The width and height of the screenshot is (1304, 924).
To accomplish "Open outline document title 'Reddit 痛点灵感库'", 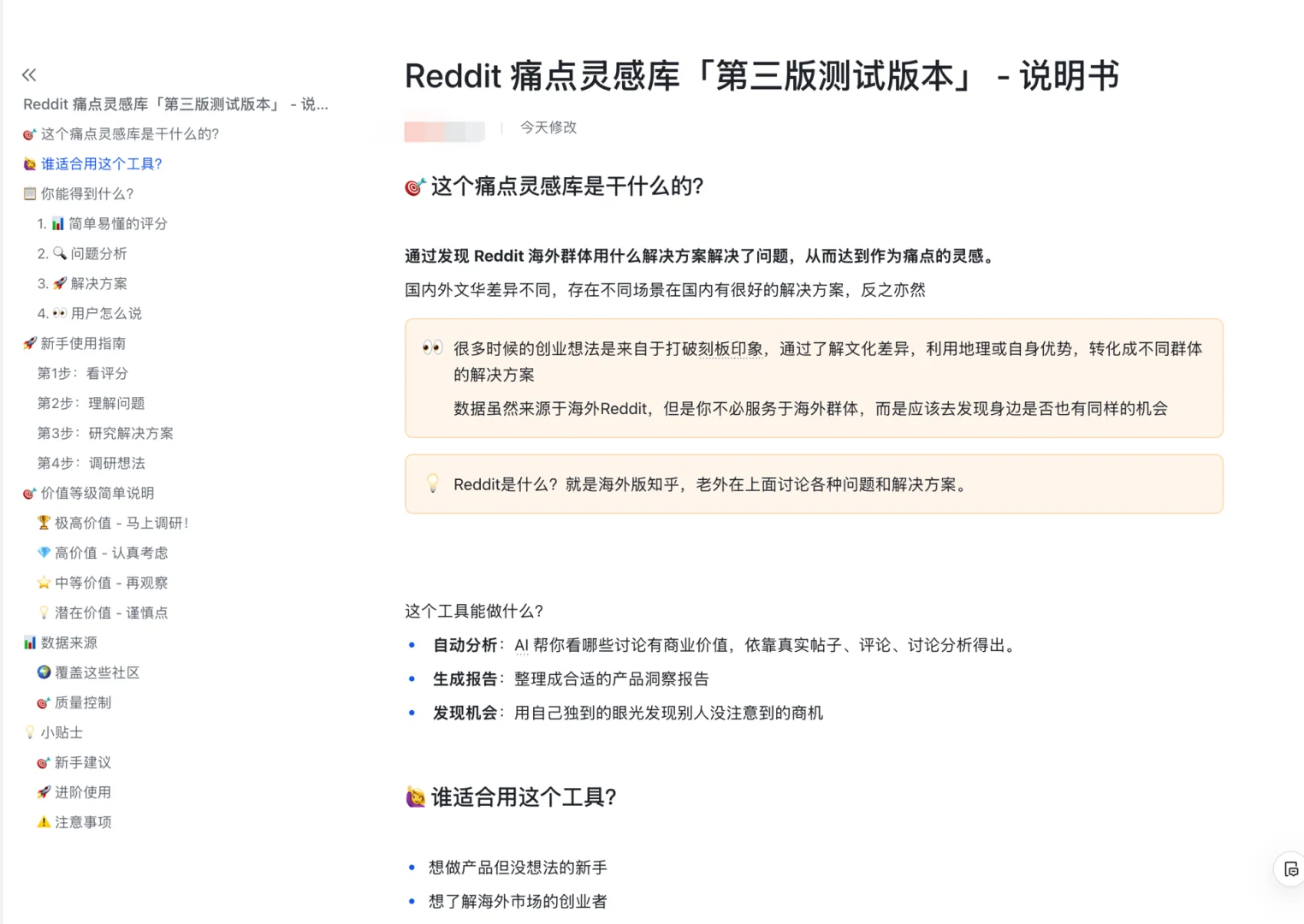I will tap(175, 104).
